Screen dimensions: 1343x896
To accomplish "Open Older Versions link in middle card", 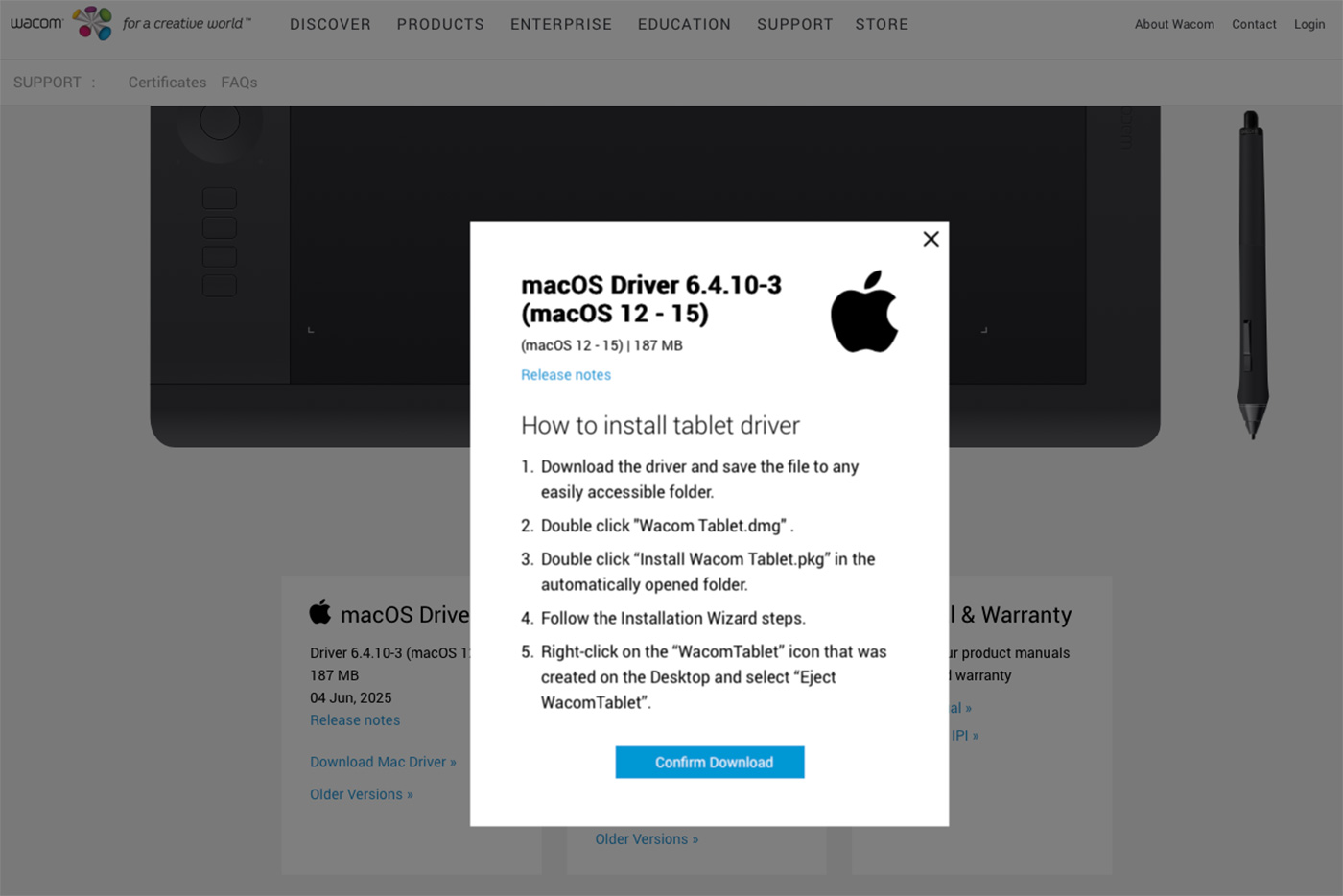I will 647,839.
